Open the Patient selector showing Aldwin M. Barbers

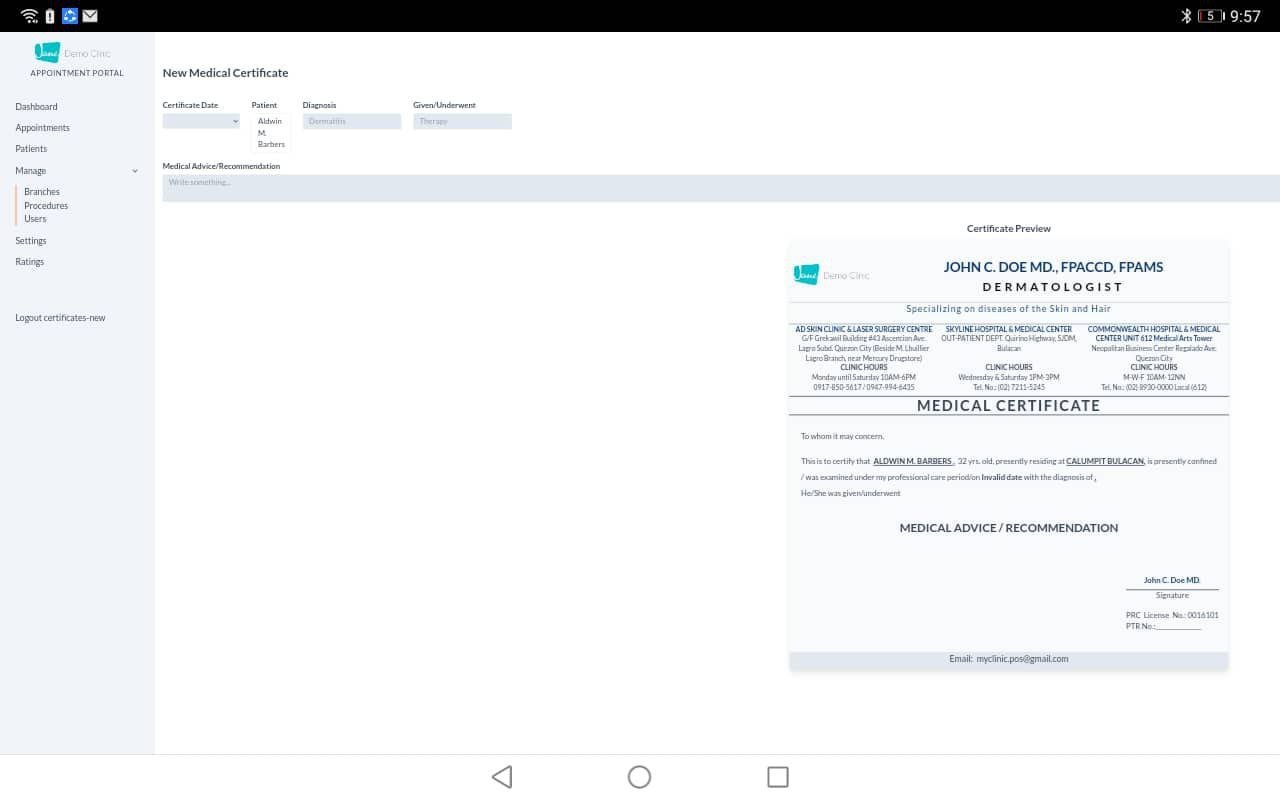pyautogui.click(x=270, y=132)
